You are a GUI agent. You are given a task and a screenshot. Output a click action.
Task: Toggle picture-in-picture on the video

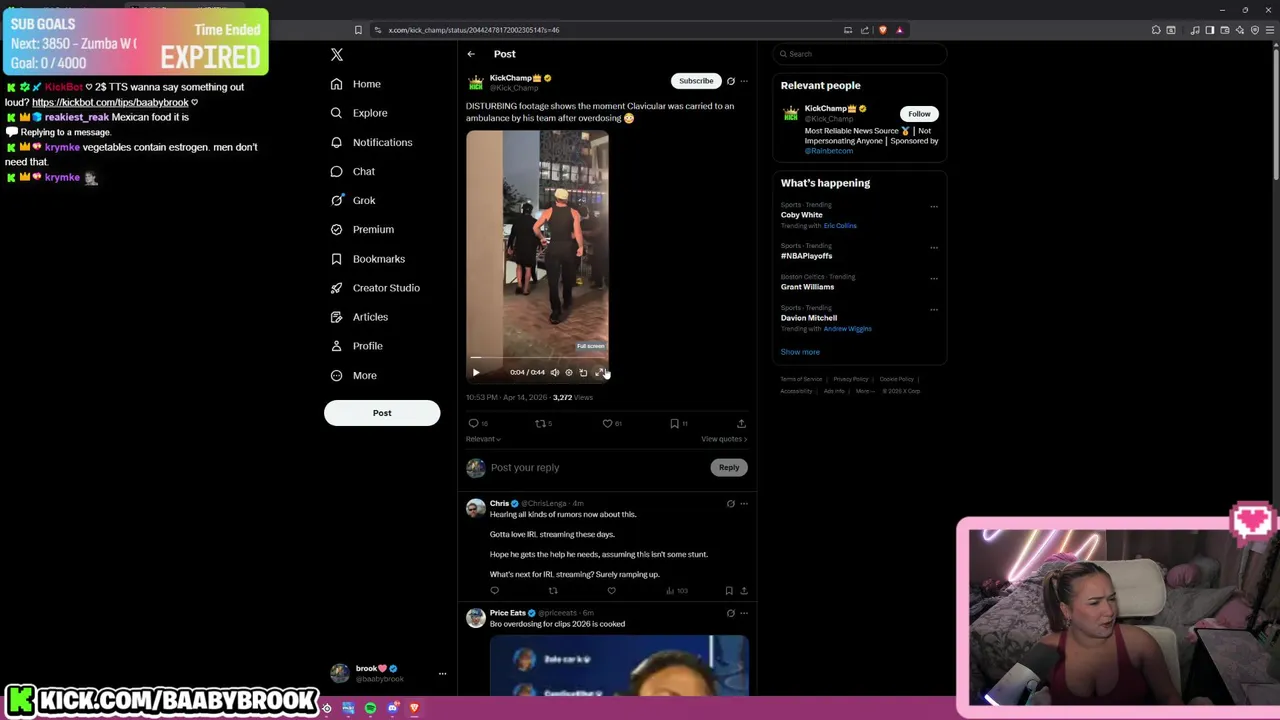[x=583, y=372]
